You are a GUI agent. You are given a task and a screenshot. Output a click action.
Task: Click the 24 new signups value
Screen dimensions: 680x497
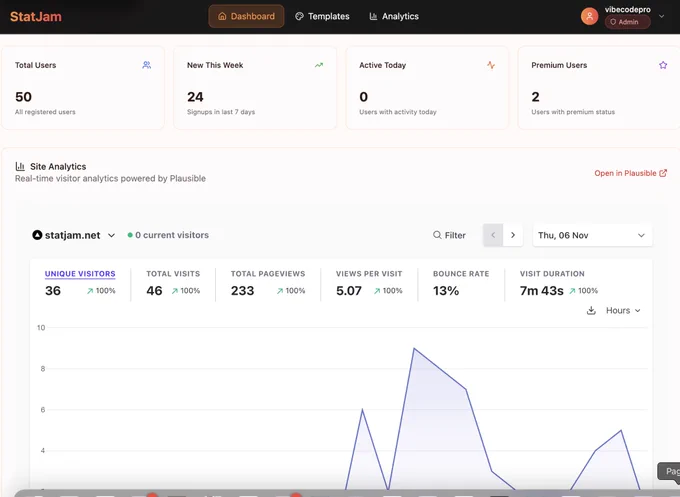point(195,97)
